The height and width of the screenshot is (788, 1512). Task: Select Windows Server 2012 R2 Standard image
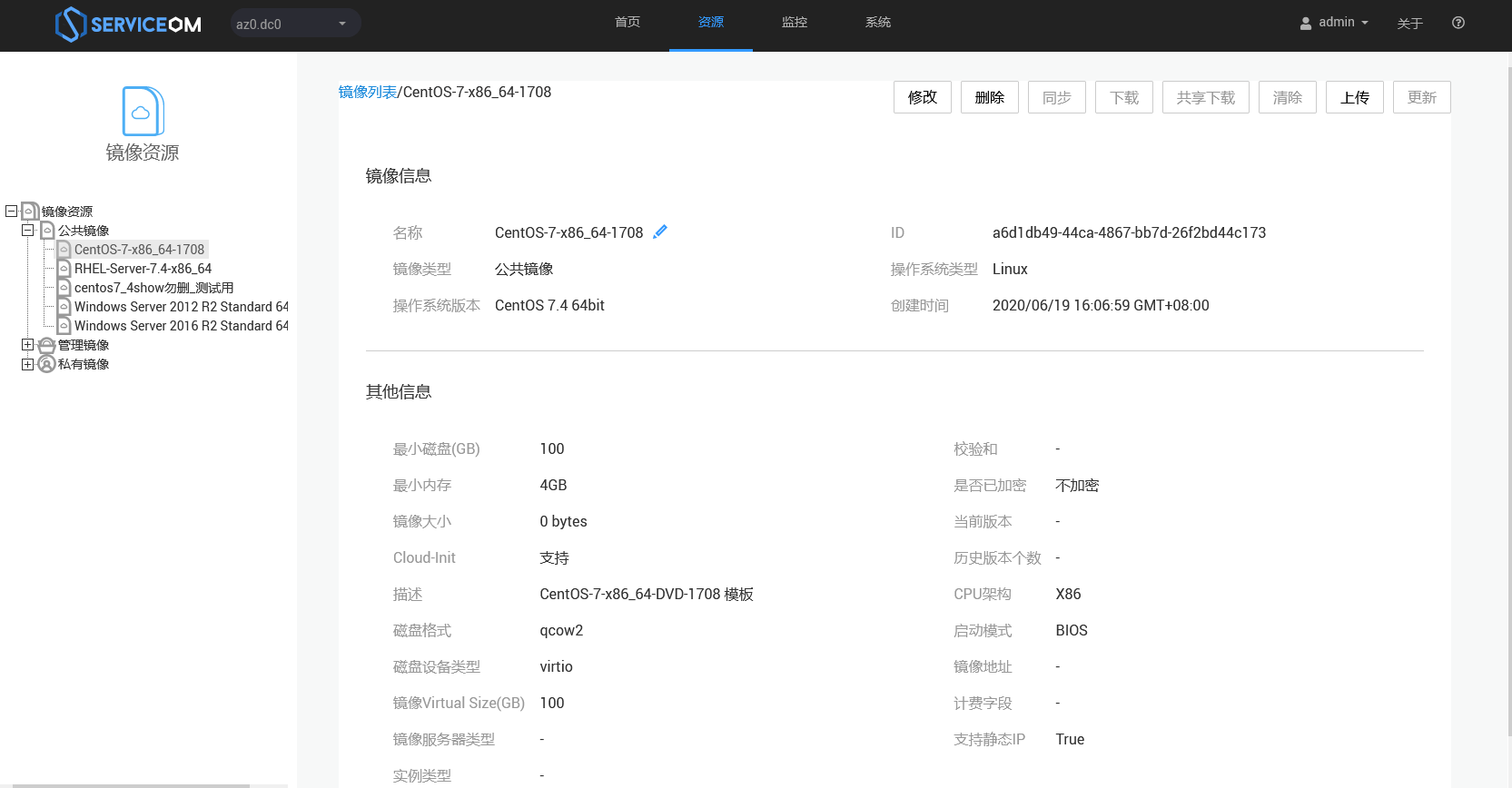pos(182,307)
